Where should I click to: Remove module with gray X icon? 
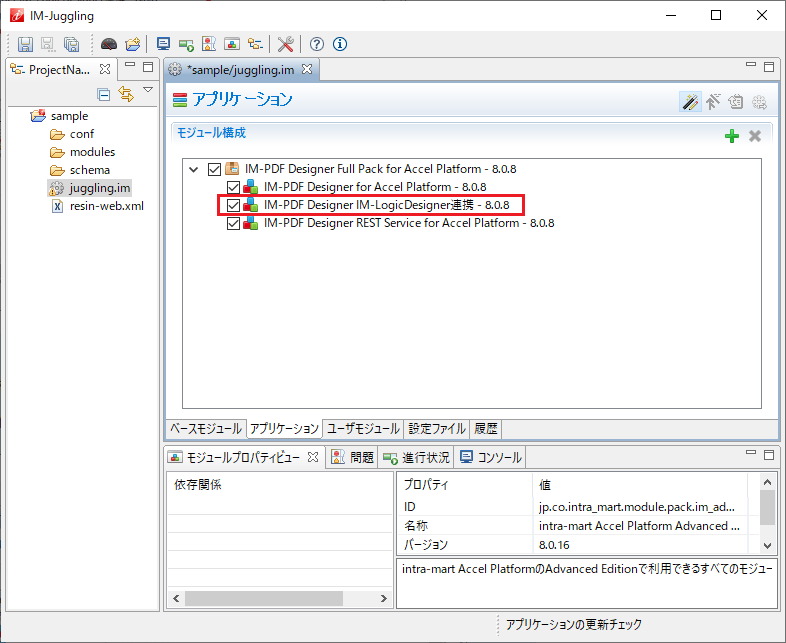point(755,136)
